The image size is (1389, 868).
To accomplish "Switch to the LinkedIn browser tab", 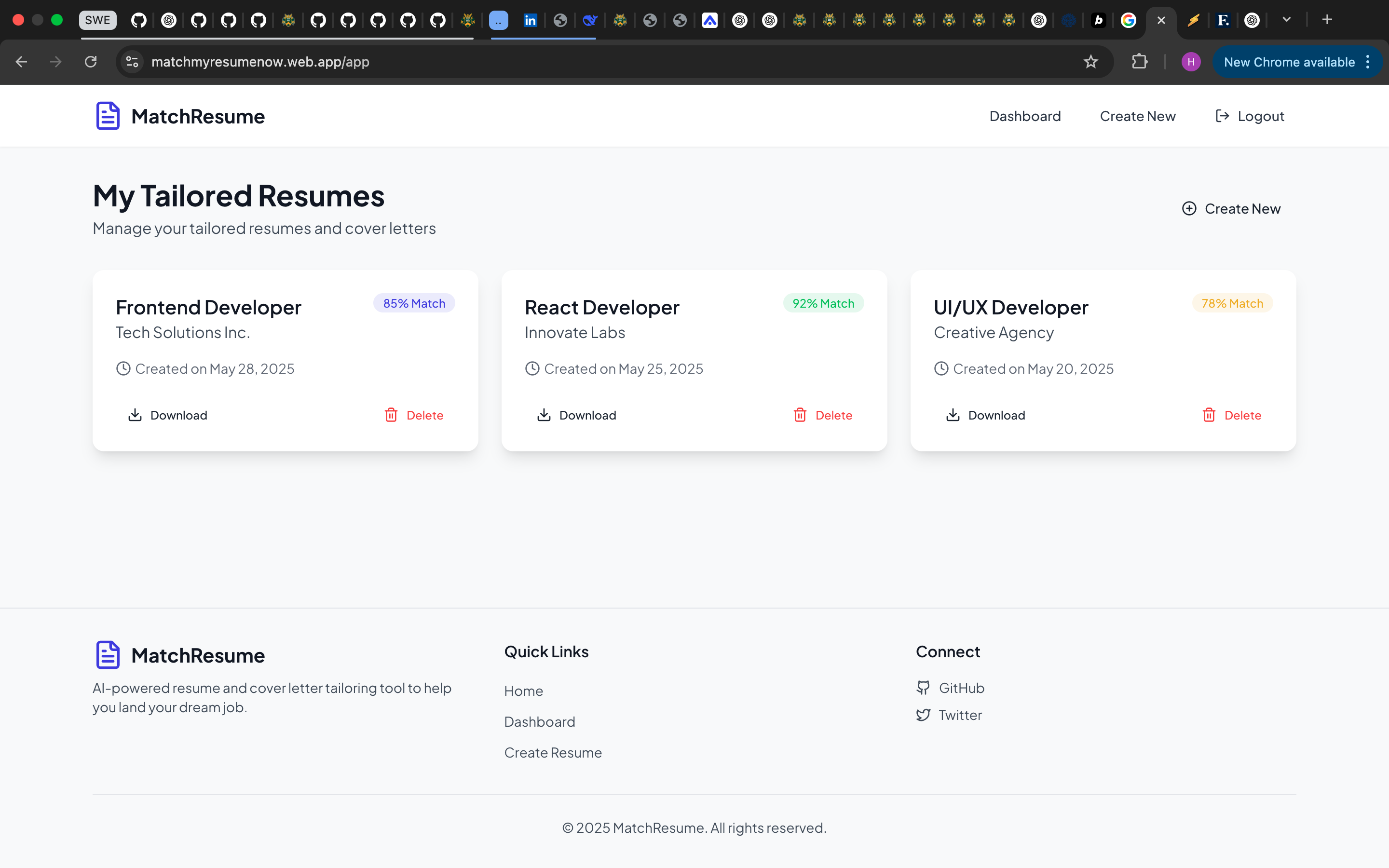I will point(530,21).
